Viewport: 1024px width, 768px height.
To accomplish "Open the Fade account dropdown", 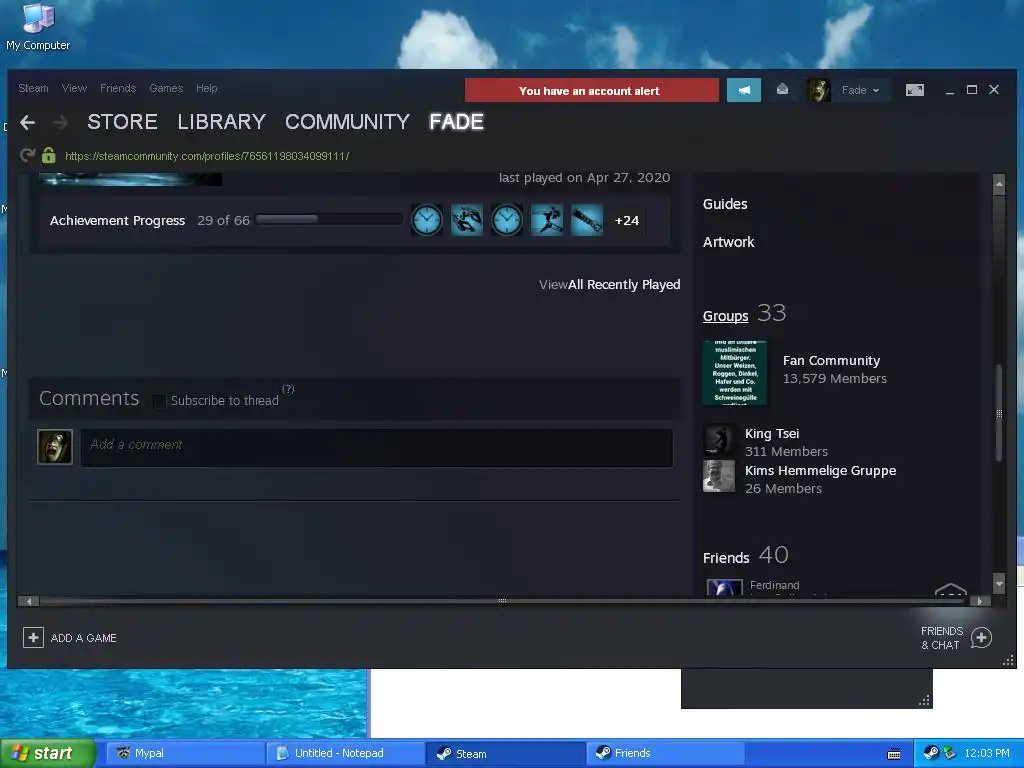I will pyautogui.click(x=860, y=90).
